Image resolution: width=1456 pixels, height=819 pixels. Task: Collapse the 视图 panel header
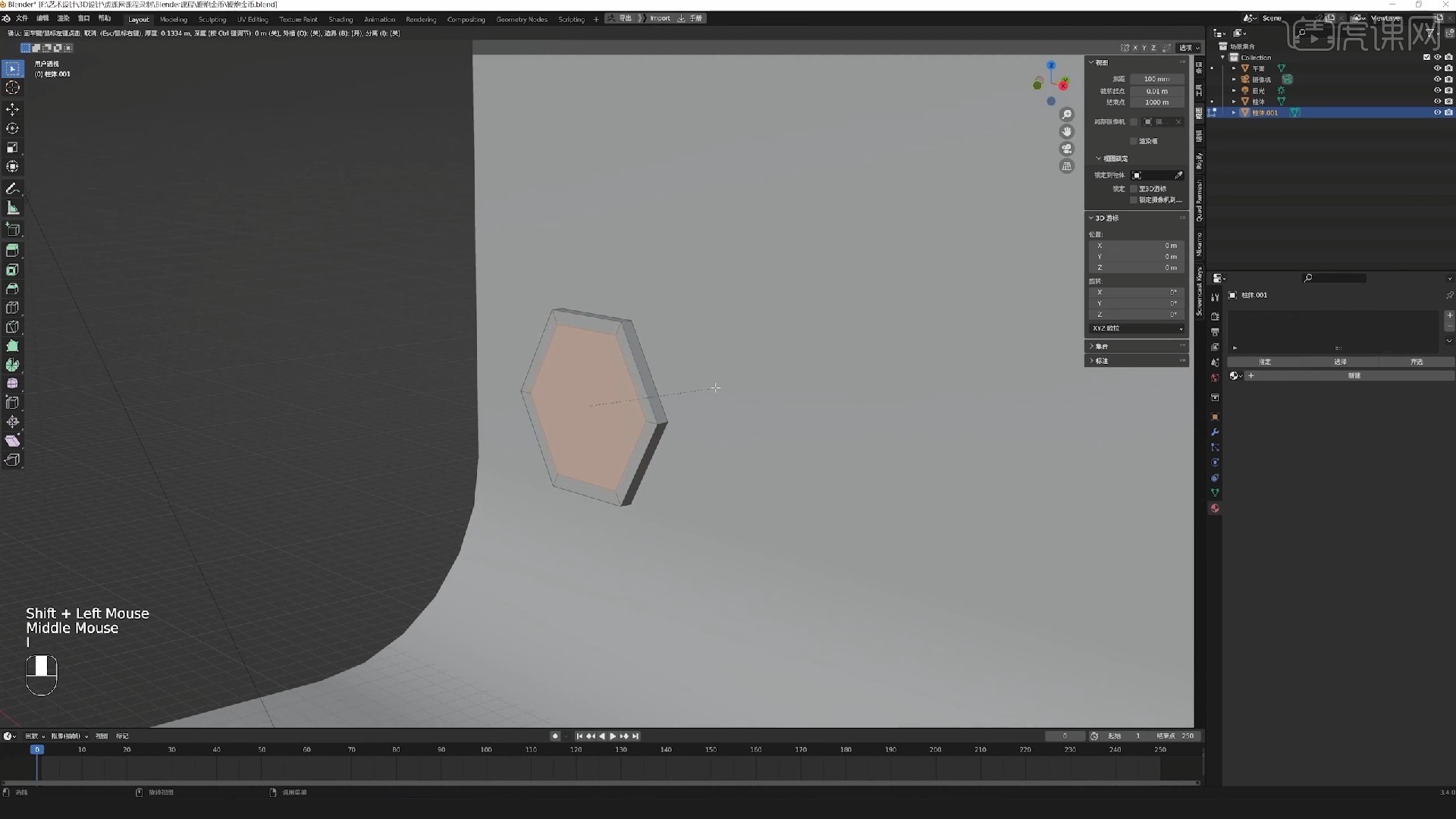coord(1136,63)
